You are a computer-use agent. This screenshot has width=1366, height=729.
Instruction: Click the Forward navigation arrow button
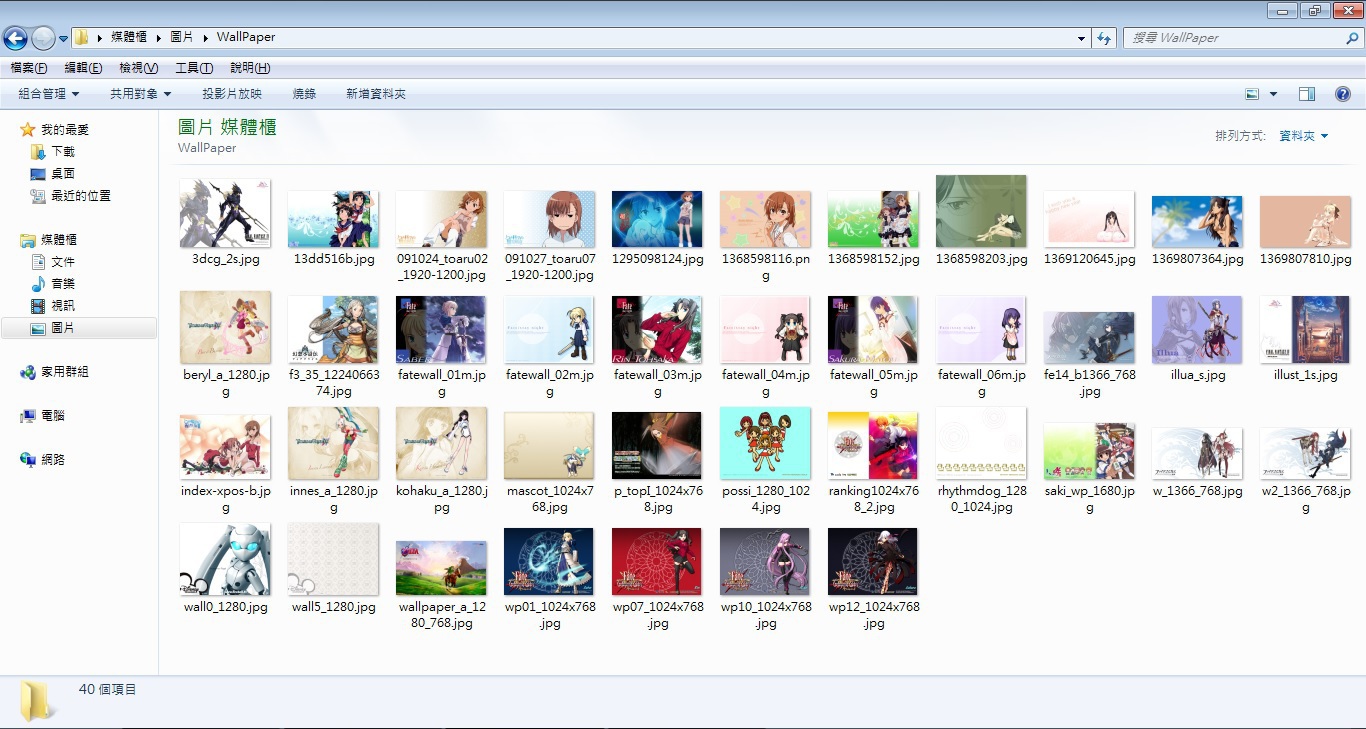point(43,38)
